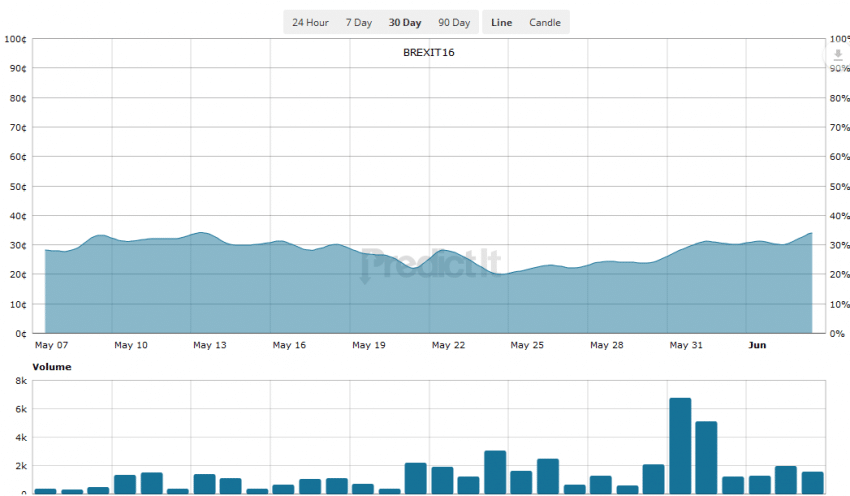Image resolution: width=850 pixels, height=496 pixels.
Task: Click the 60% right axis label
Action: pyautogui.click(x=839, y=157)
